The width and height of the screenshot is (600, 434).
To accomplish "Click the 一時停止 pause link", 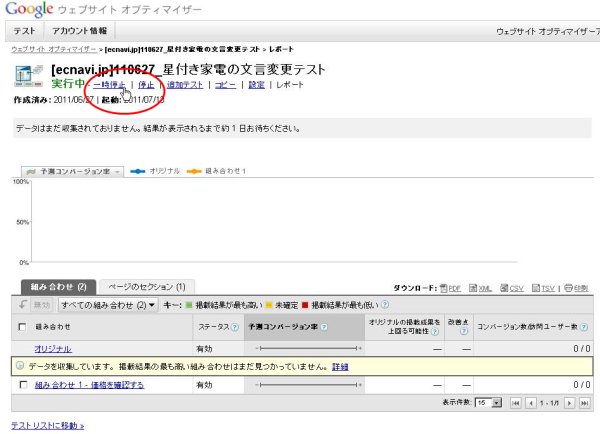I will tap(109, 86).
